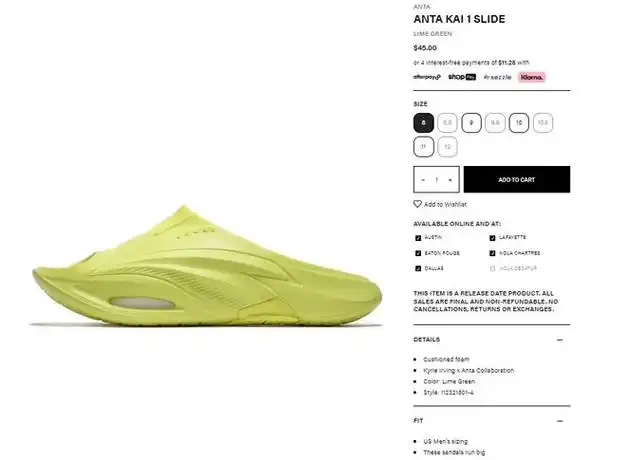Click the Sezzle payment logo

click(497, 77)
